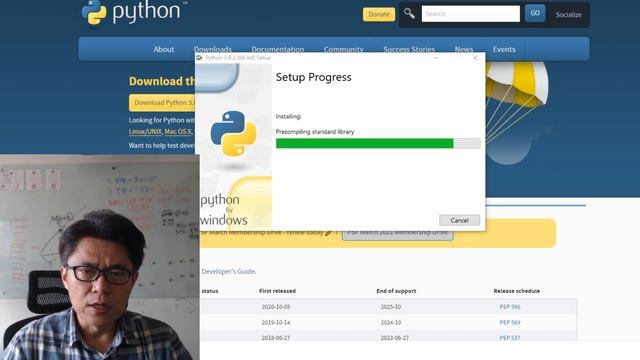640x360 pixels.
Task: Click the Release schedule column header
Action: [x=516, y=291]
